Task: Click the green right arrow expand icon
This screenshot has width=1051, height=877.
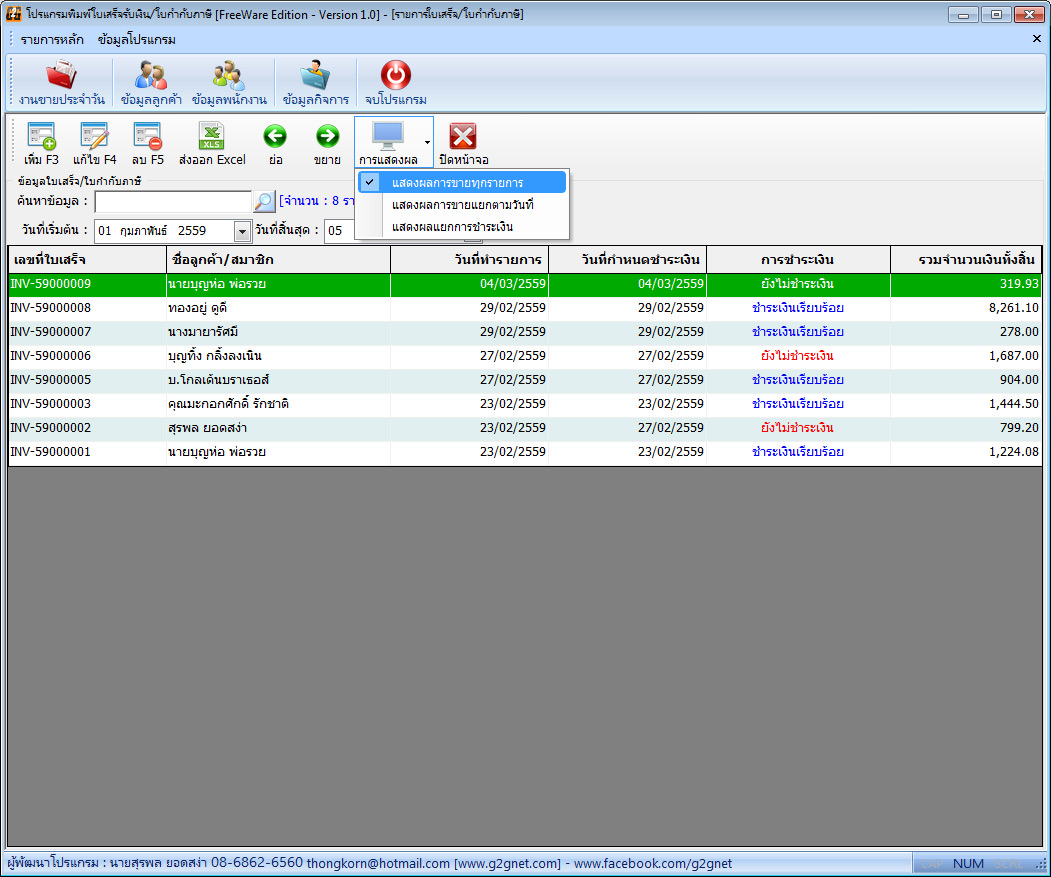Action: 327,136
